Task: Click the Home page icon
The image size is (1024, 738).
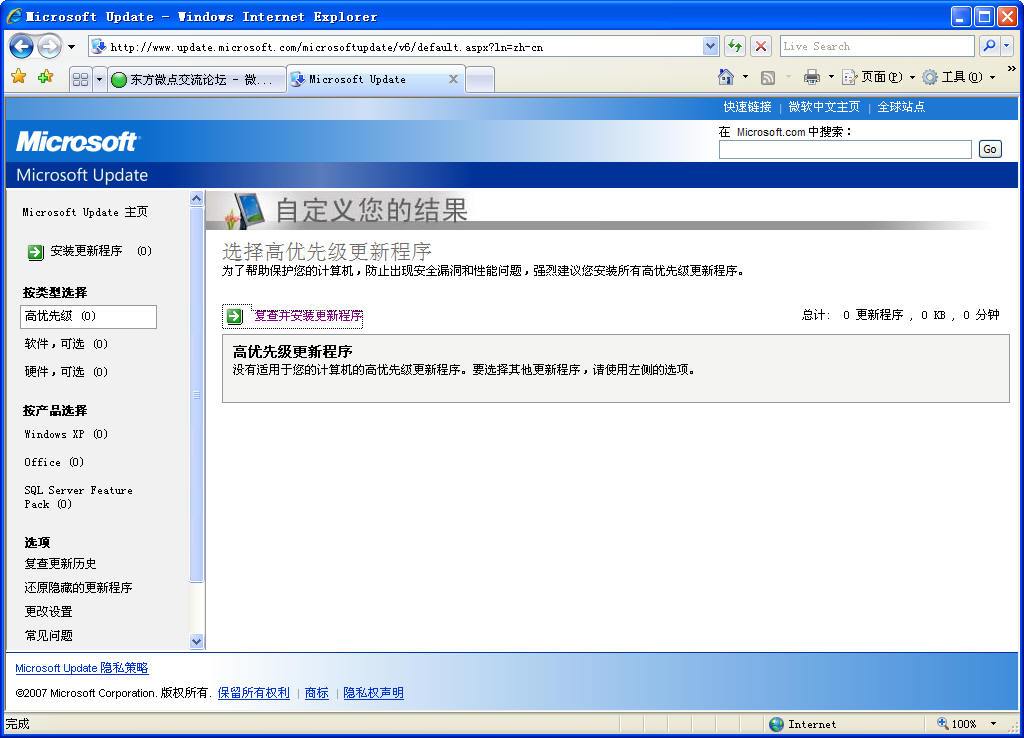Action: 726,77
